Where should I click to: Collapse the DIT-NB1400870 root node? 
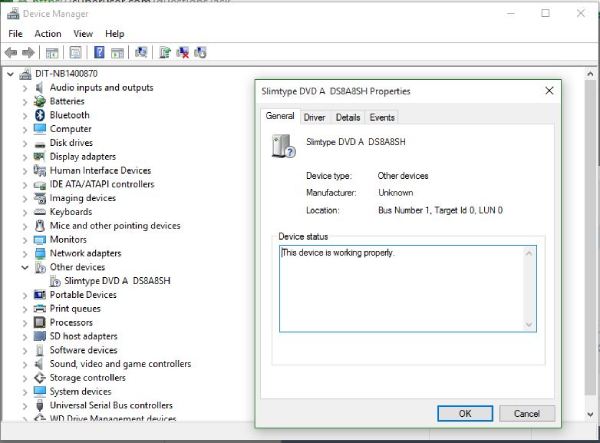pyautogui.click(x=11, y=74)
